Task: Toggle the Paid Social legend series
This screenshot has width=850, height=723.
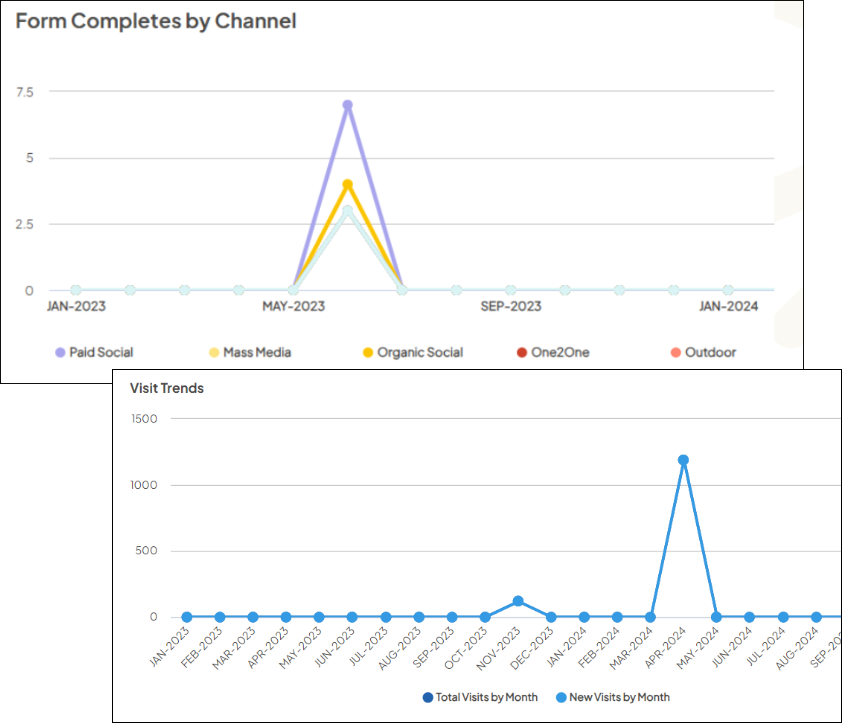Action: pos(94,352)
